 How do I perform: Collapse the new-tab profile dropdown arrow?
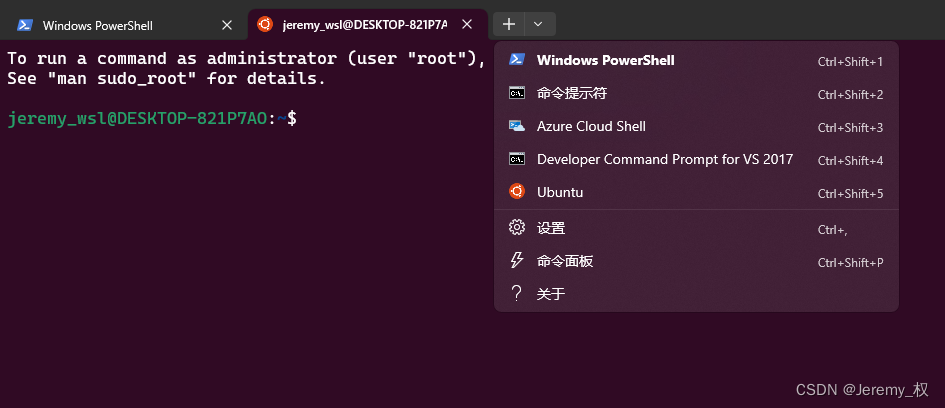click(x=540, y=24)
